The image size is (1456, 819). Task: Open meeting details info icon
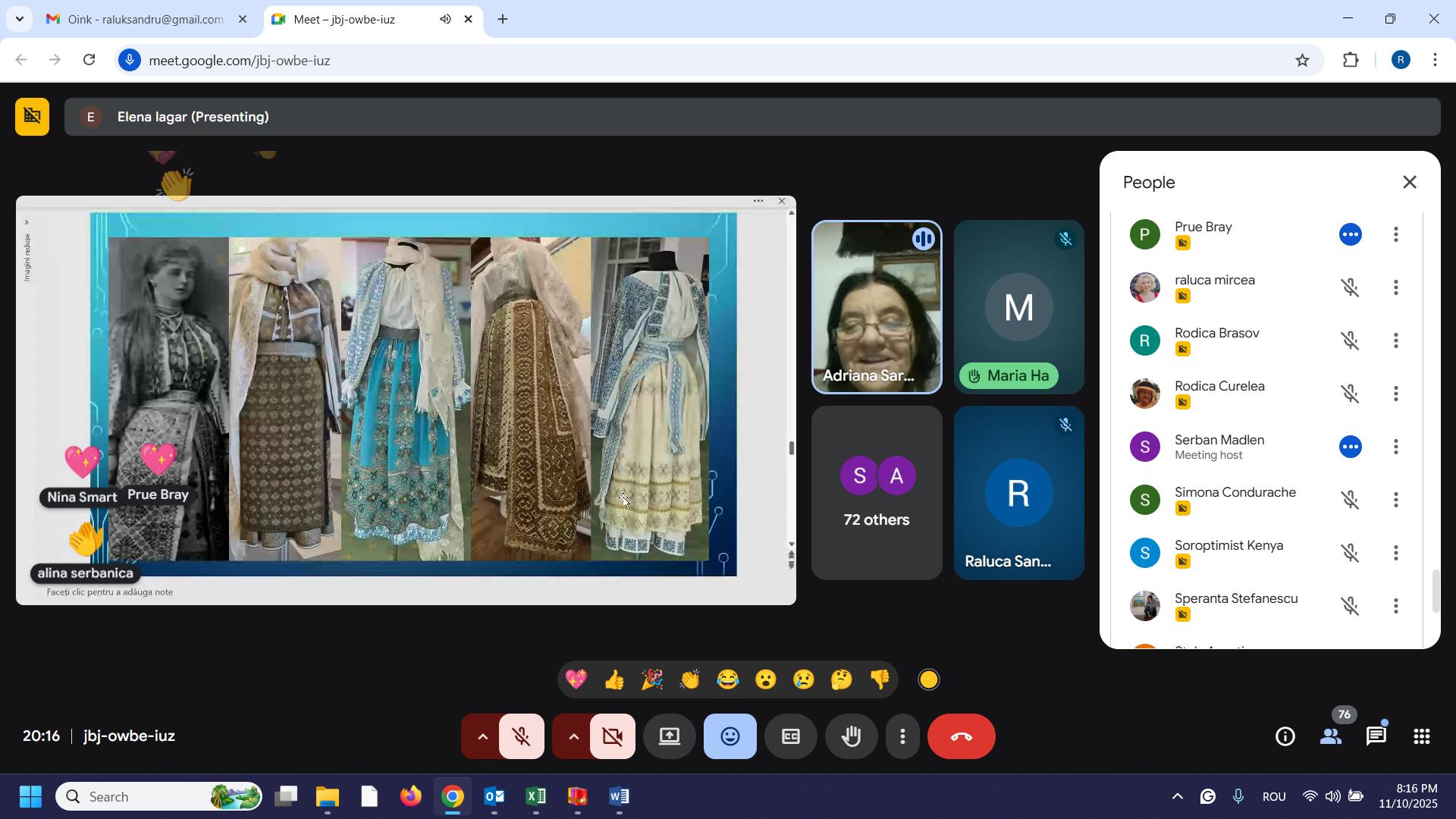coord(1285,736)
